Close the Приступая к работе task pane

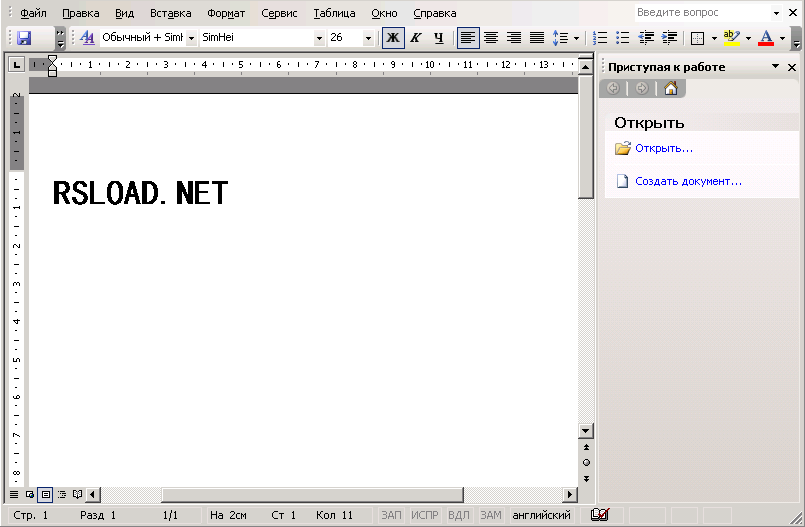click(792, 67)
